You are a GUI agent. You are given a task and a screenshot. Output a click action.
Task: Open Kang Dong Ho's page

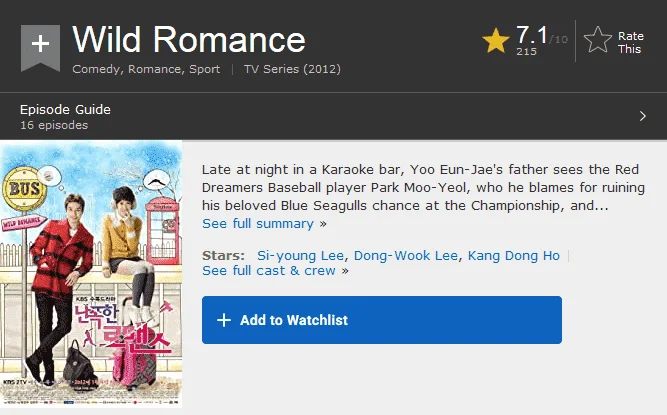pyautogui.click(x=514, y=256)
